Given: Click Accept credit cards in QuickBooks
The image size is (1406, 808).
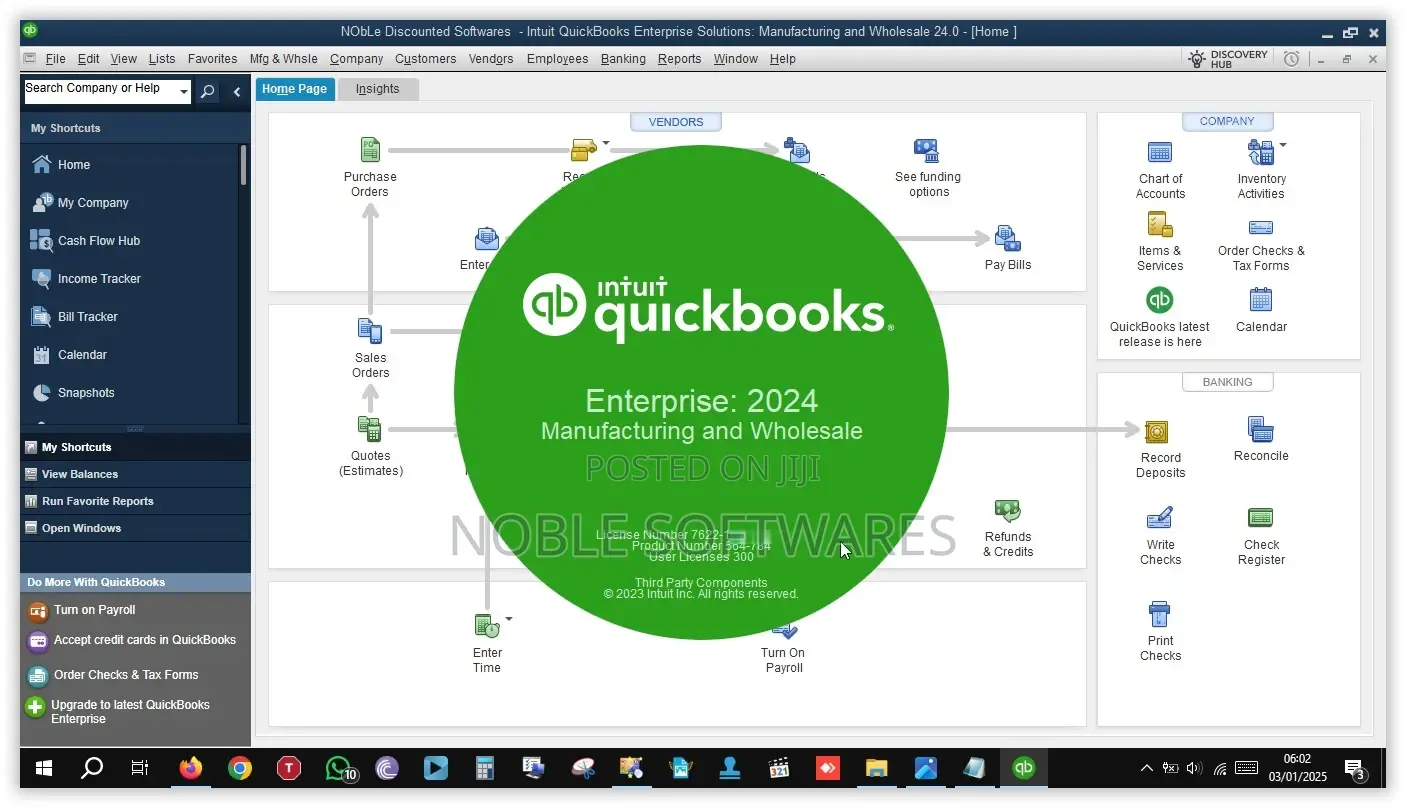Looking at the screenshot, I should coord(144,640).
